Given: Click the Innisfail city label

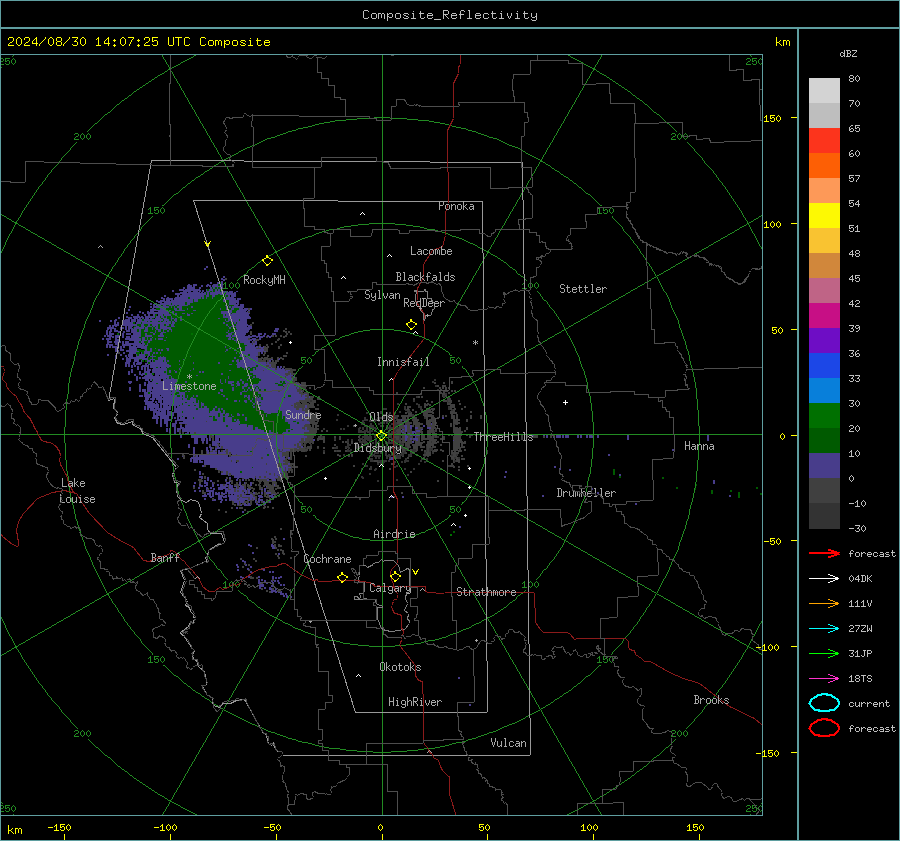Looking at the screenshot, I should tap(403, 362).
